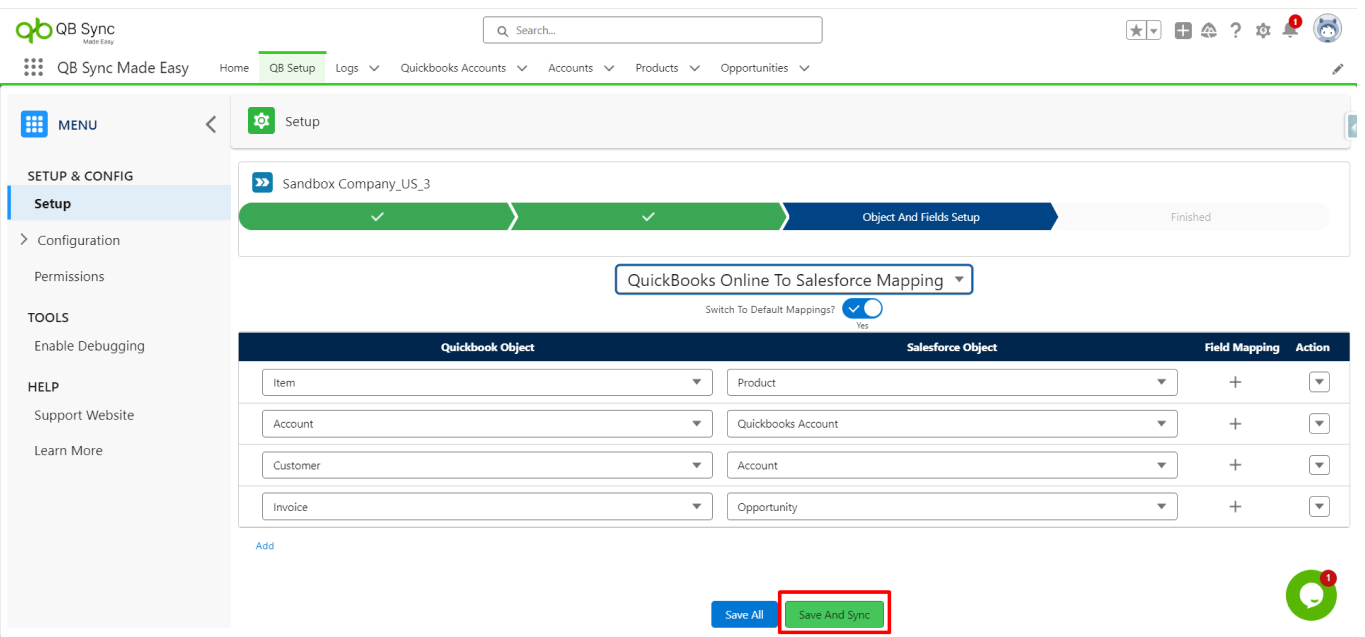Image resolution: width=1365 pixels, height=637 pixels.
Task: Add field mapping for Customer row
Action: click(1235, 465)
